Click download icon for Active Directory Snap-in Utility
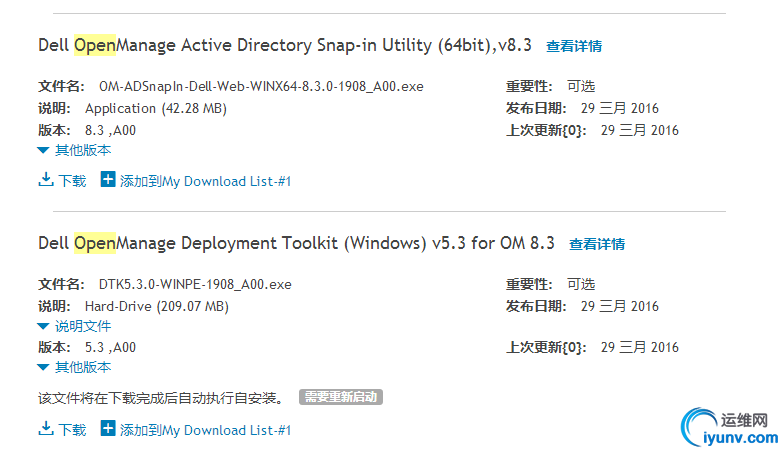Screen dimensions: 784x454 pyautogui.click(x=46, y=180)
